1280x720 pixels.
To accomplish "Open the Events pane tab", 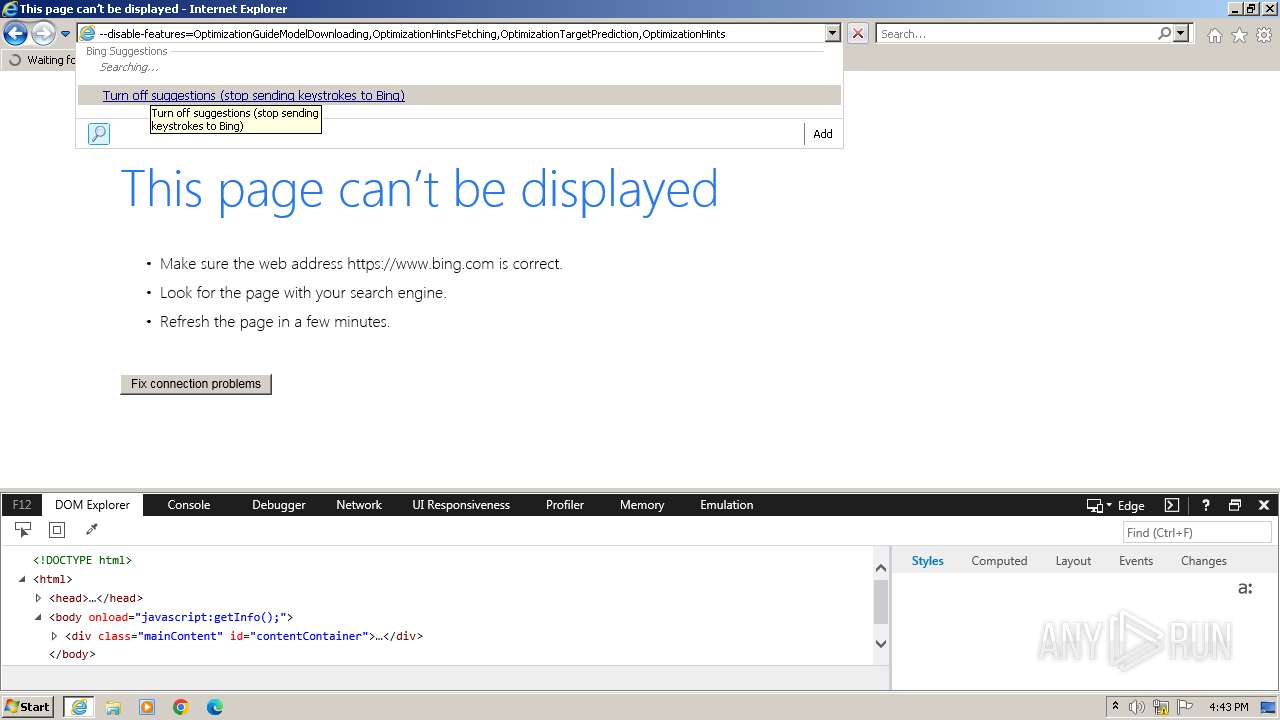I will click(x=1136, y=561).
